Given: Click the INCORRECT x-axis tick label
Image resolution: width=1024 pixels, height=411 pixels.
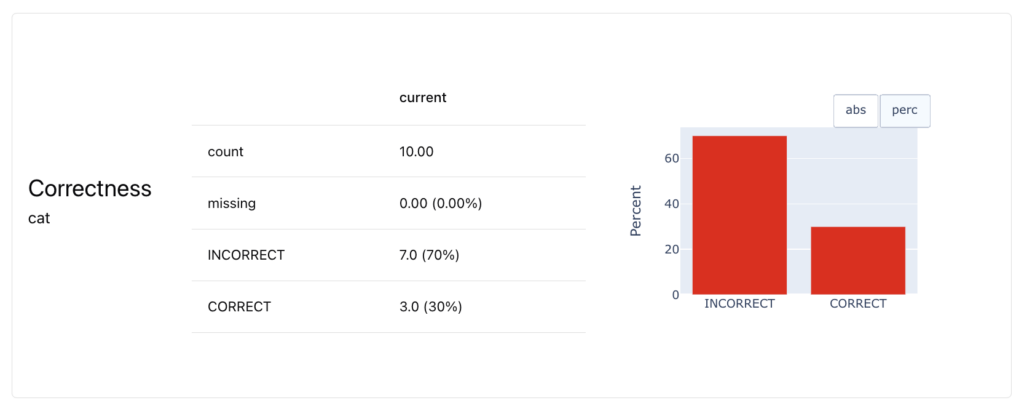Looking at the screenshot, I should point(740,304).
